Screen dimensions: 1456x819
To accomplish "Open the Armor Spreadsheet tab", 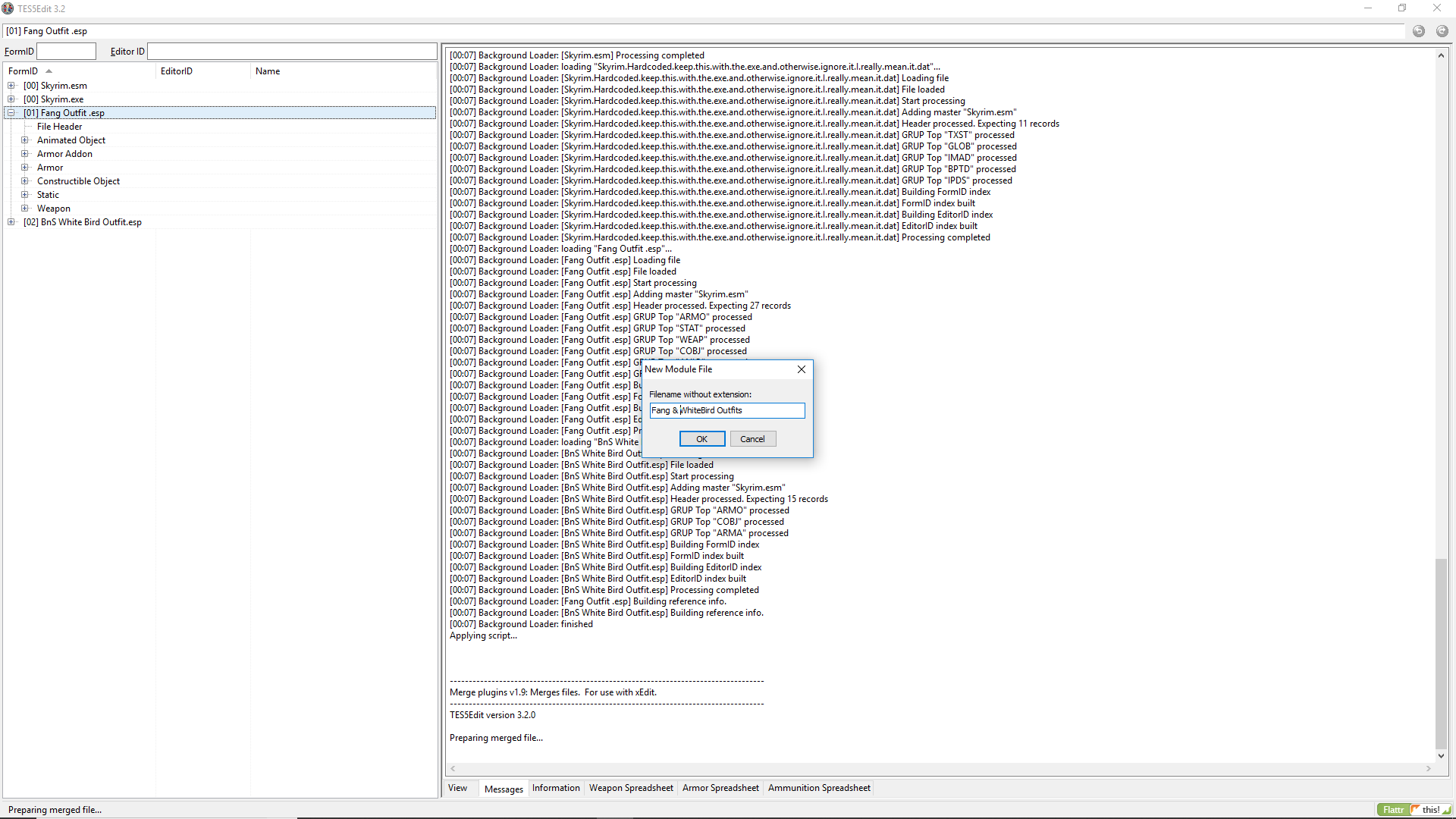I will click(x=720, y=788).
